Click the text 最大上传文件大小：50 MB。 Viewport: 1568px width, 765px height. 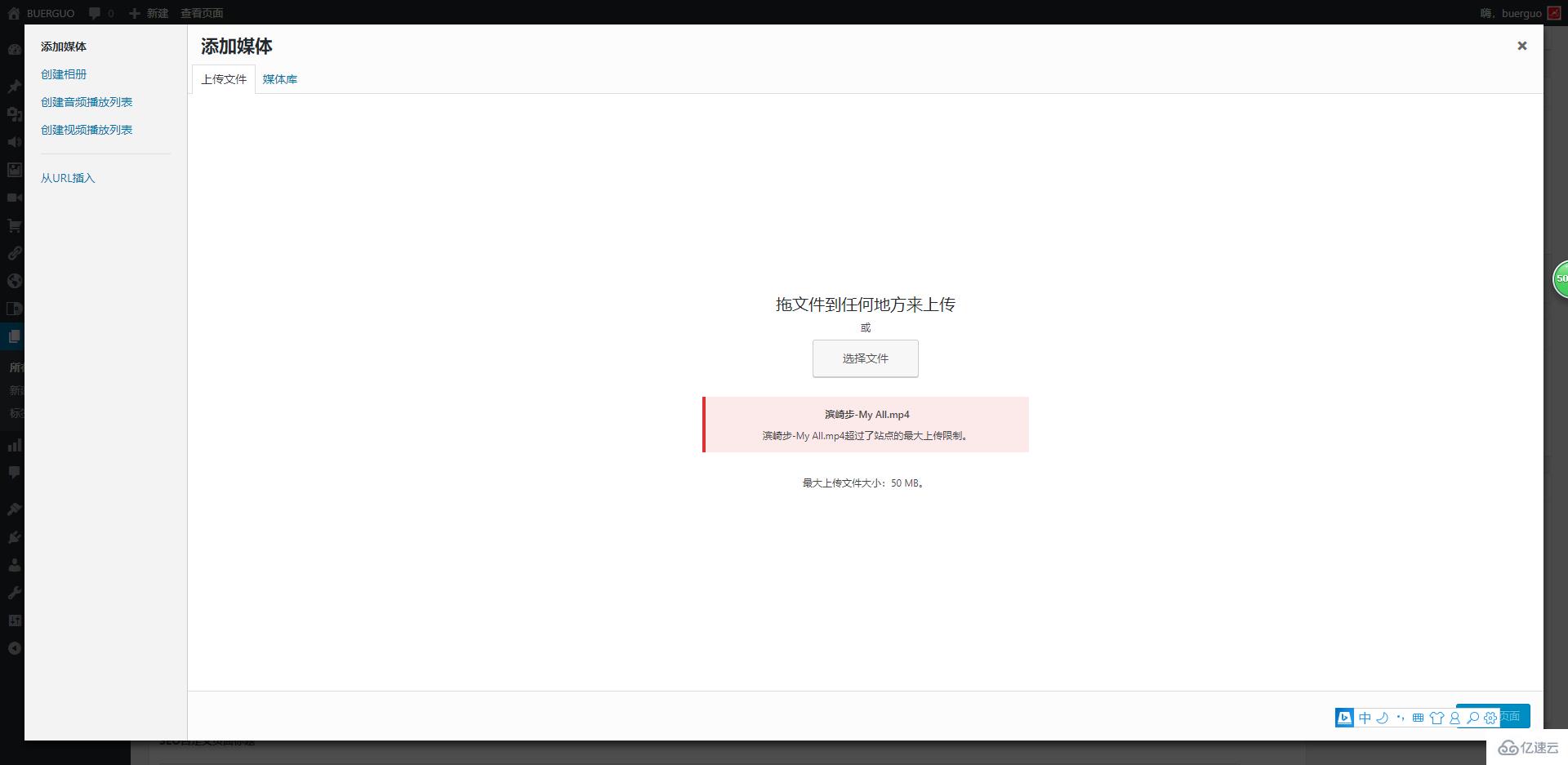click(x=865, y=483)
